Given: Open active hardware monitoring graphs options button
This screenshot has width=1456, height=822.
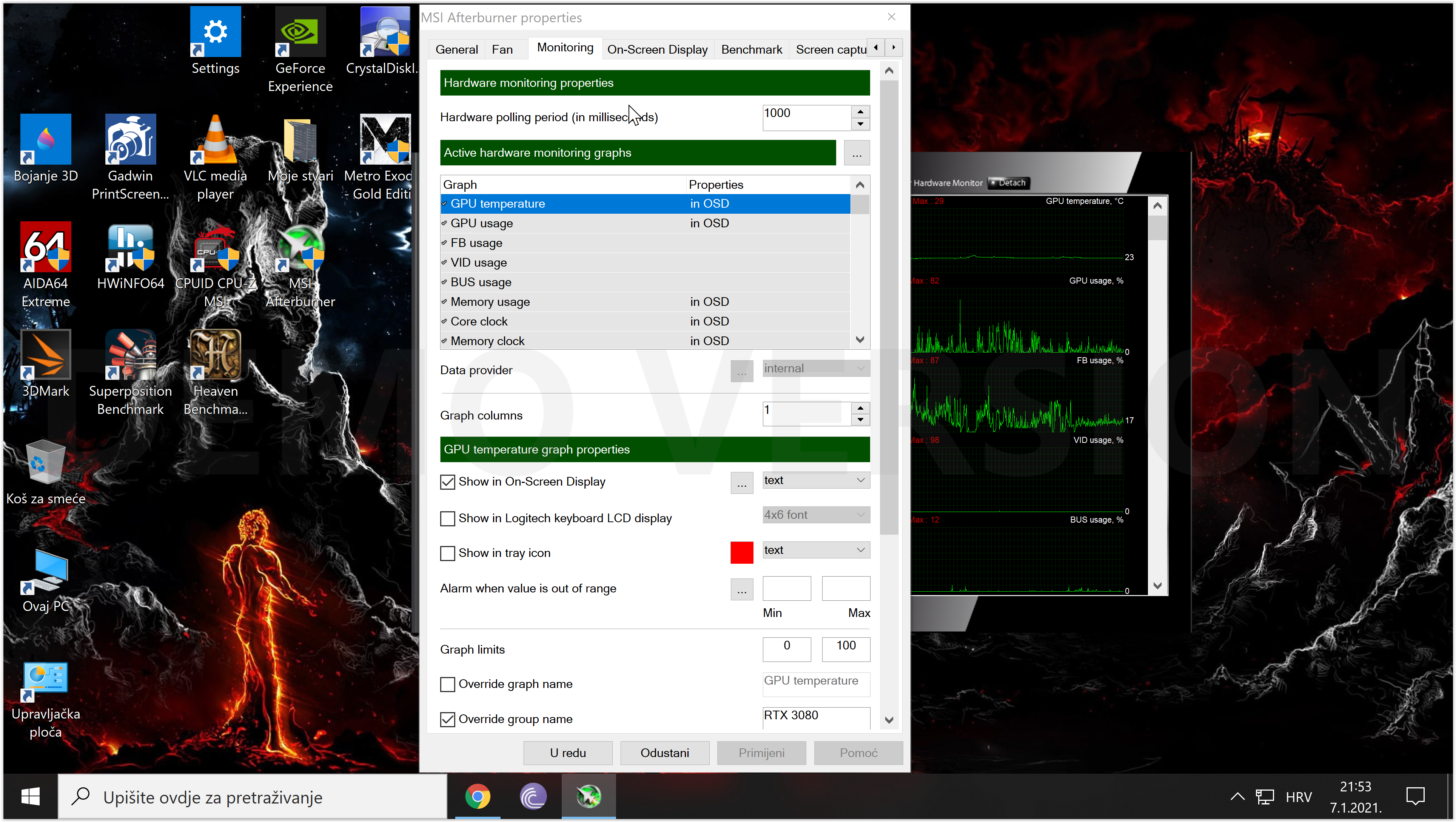Looking at the screenshot, I should 857,153.
